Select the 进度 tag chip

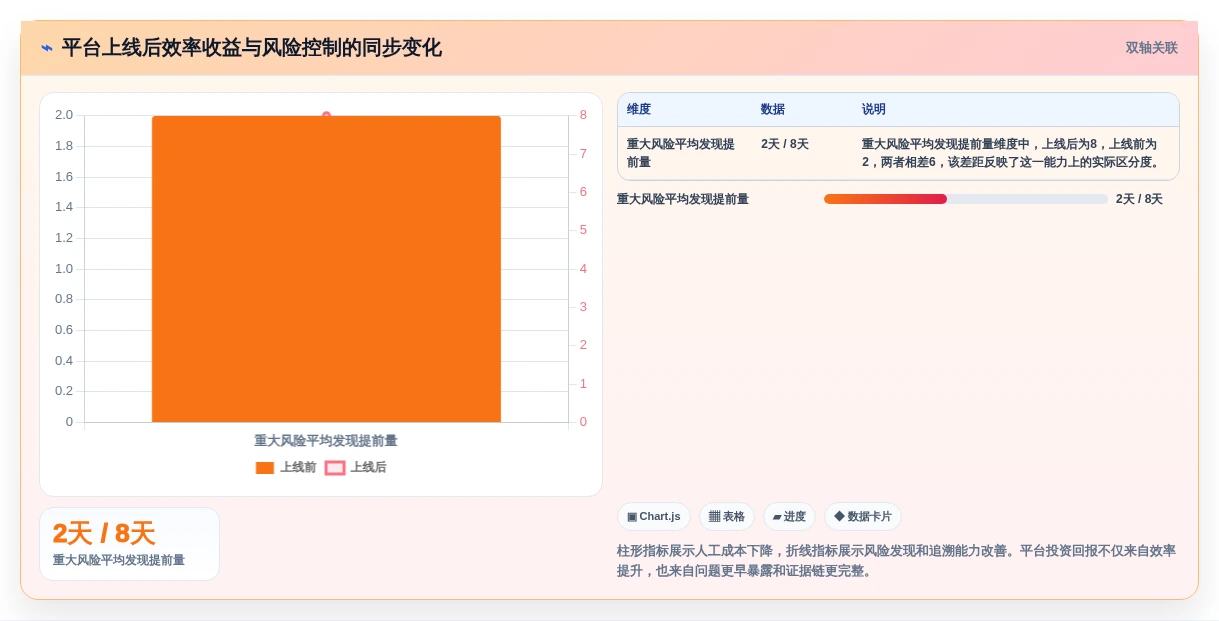790,516
